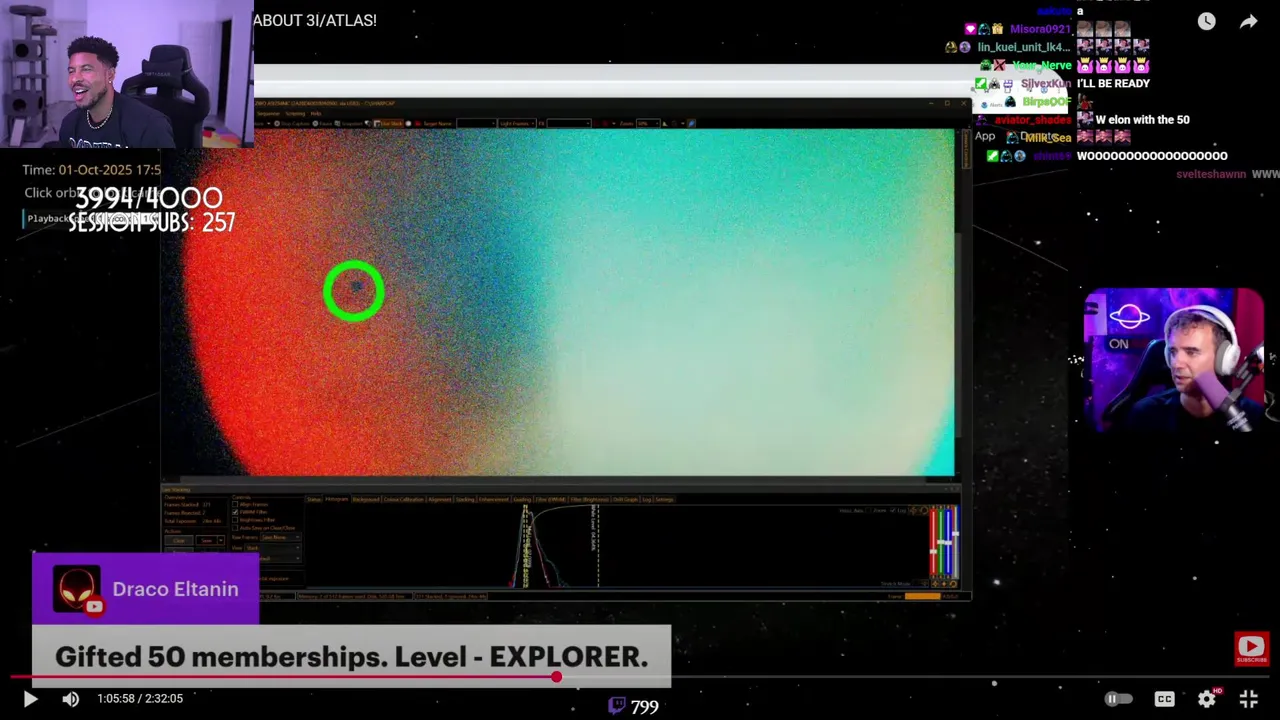This screenshot has width=1280, height=720.
Task: Adjust the blue colour level slider
Action: [948, 542]
